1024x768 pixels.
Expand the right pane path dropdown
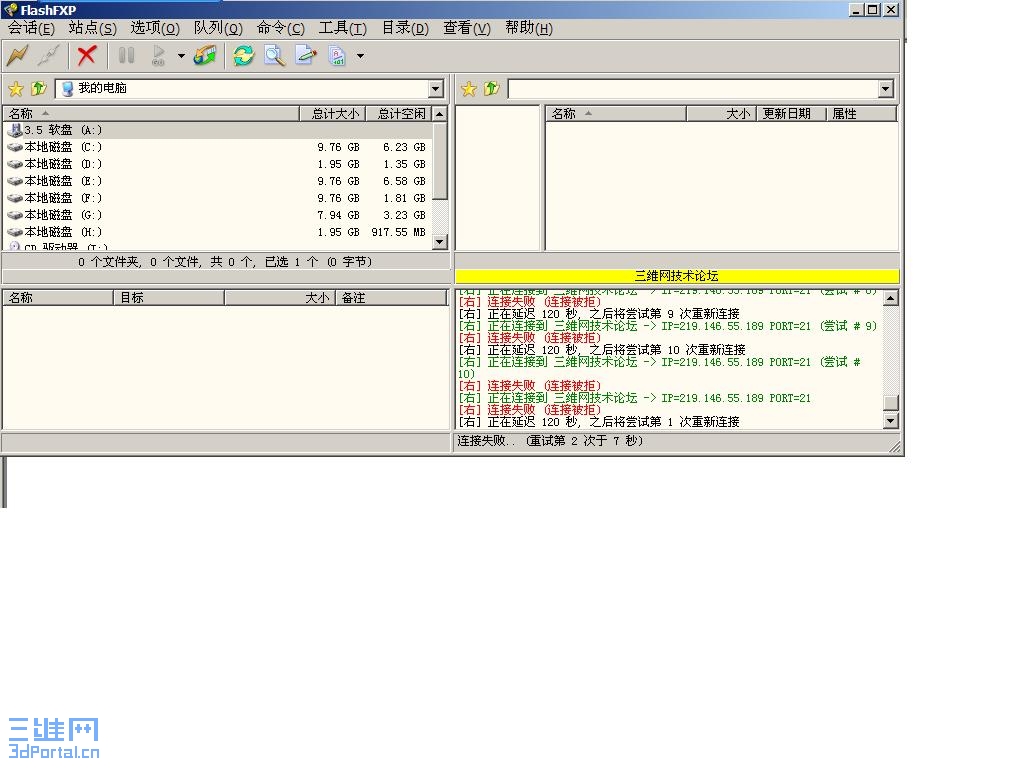coord(886,89)
